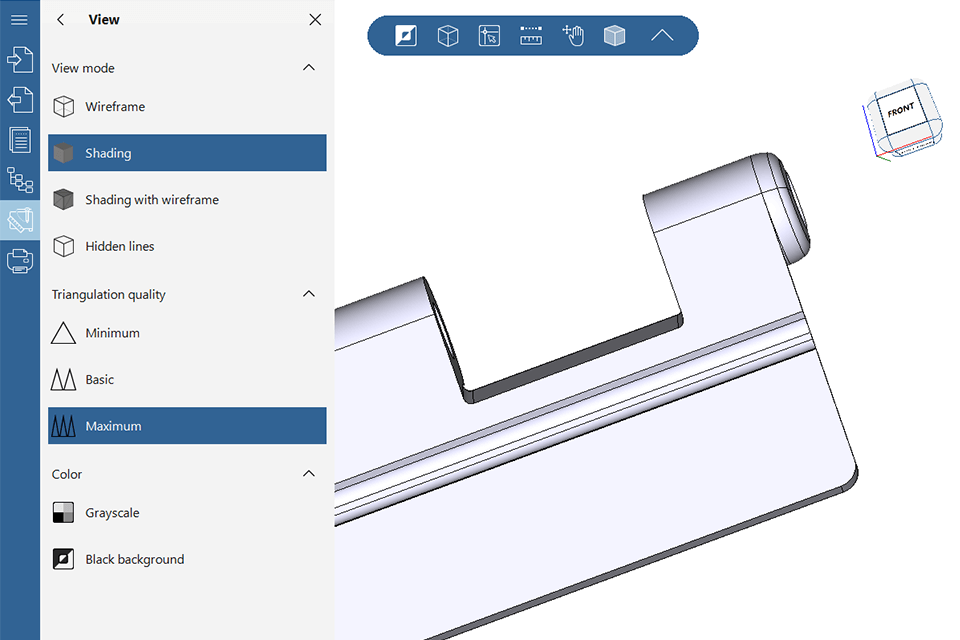Click the background toggle icon in top toolbar
960x640 pixels.
pyautogui.click(x=406, y=36)
